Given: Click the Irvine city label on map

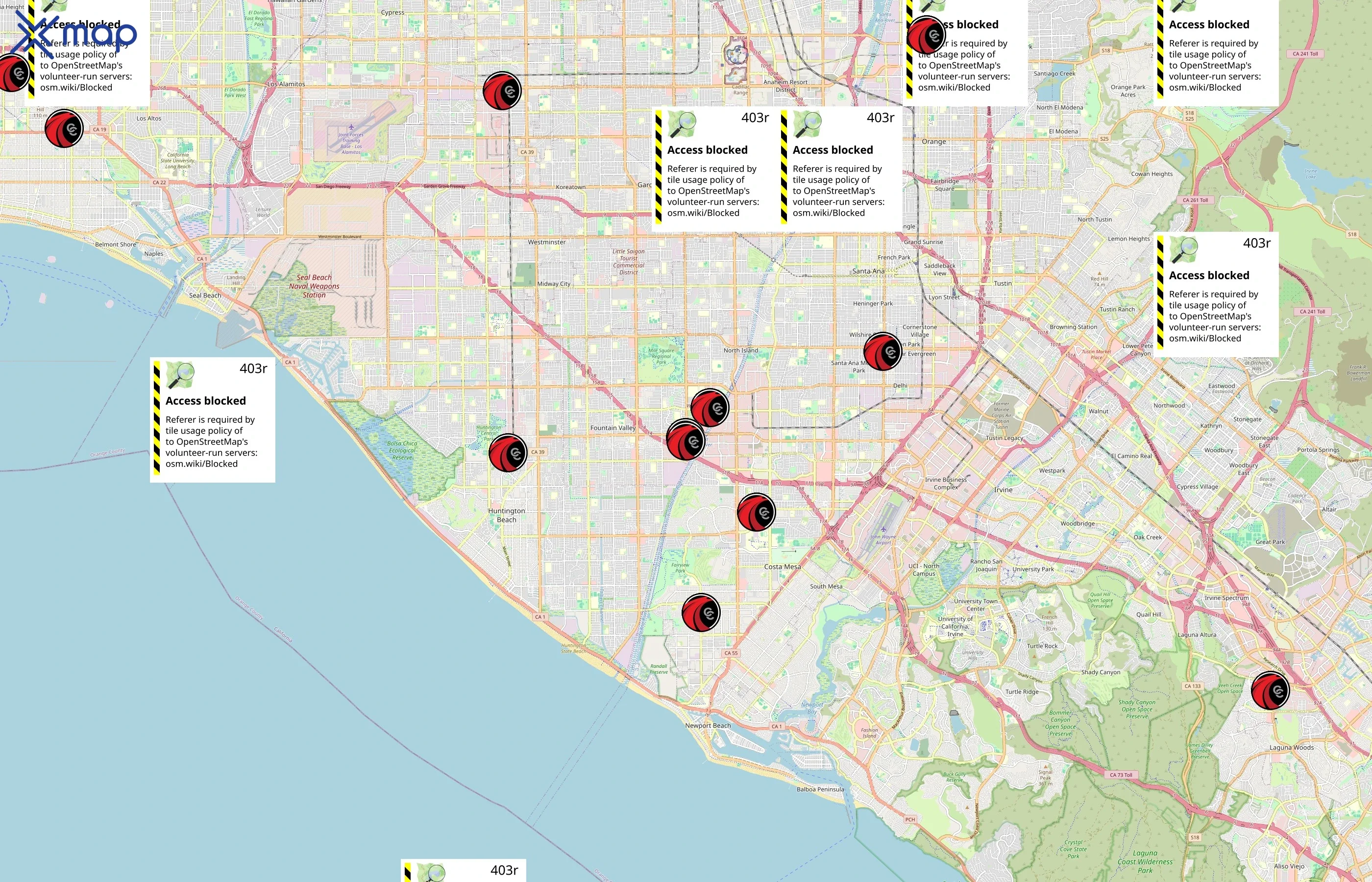Looking at the screenshot, I should point(1003,490).
